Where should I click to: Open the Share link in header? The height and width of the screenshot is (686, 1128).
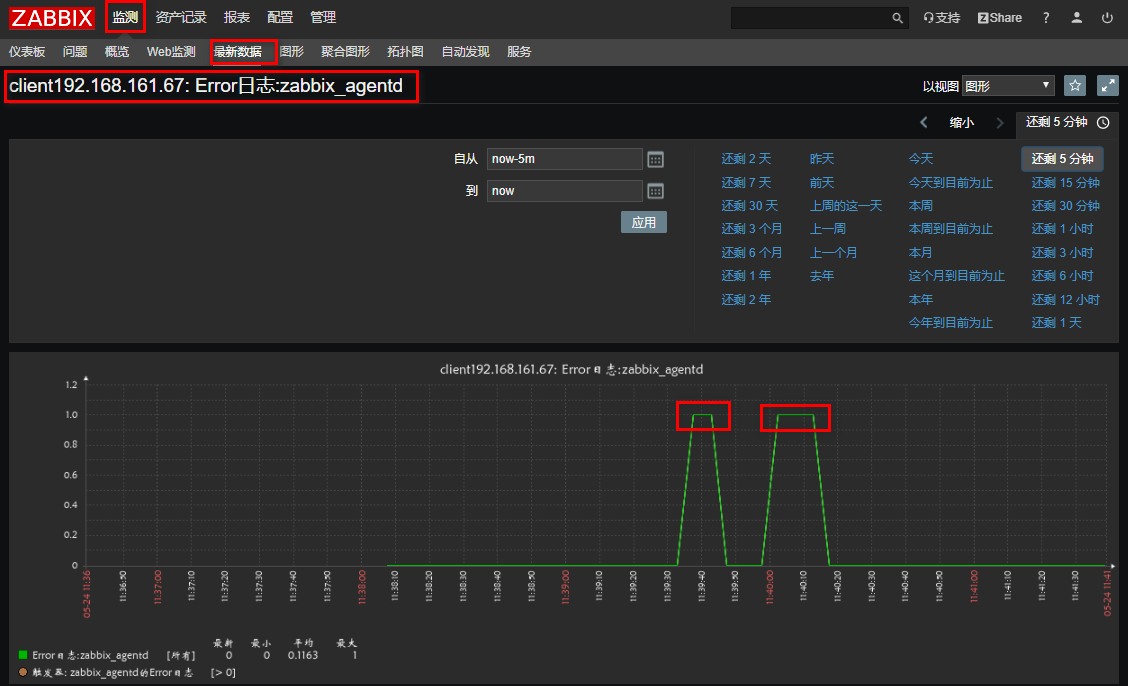pyautogui.click(x=999, y=18)
